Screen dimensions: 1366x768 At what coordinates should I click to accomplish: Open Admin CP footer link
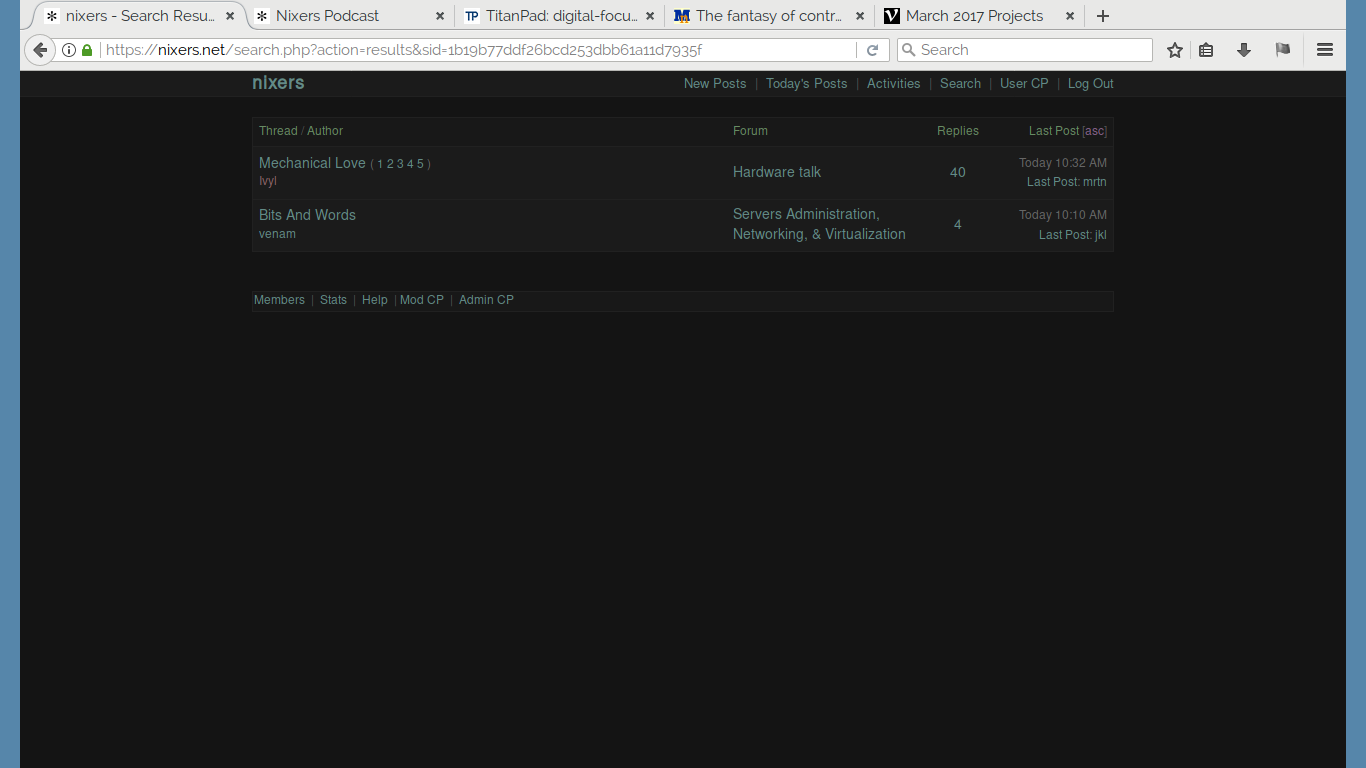pyautogui.click(x=486, y=300)
